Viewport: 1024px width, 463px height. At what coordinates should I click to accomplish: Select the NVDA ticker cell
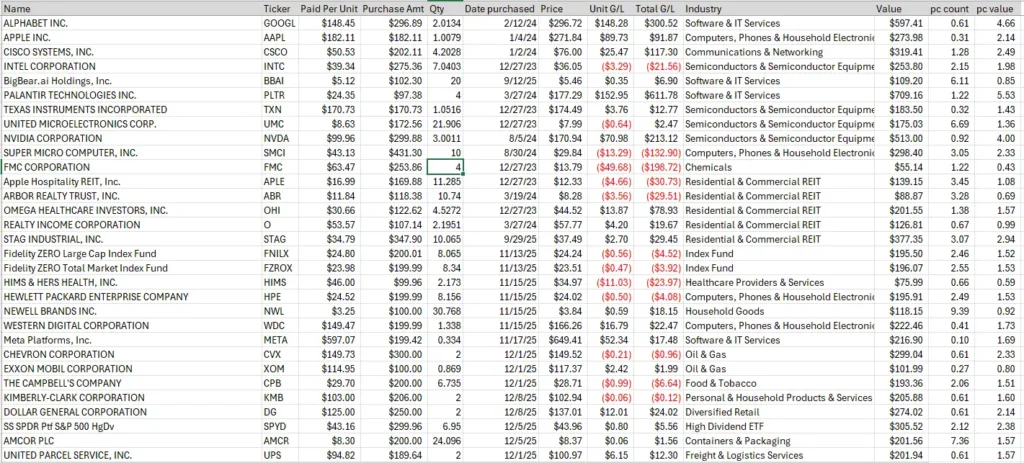[x=278, y=138]
